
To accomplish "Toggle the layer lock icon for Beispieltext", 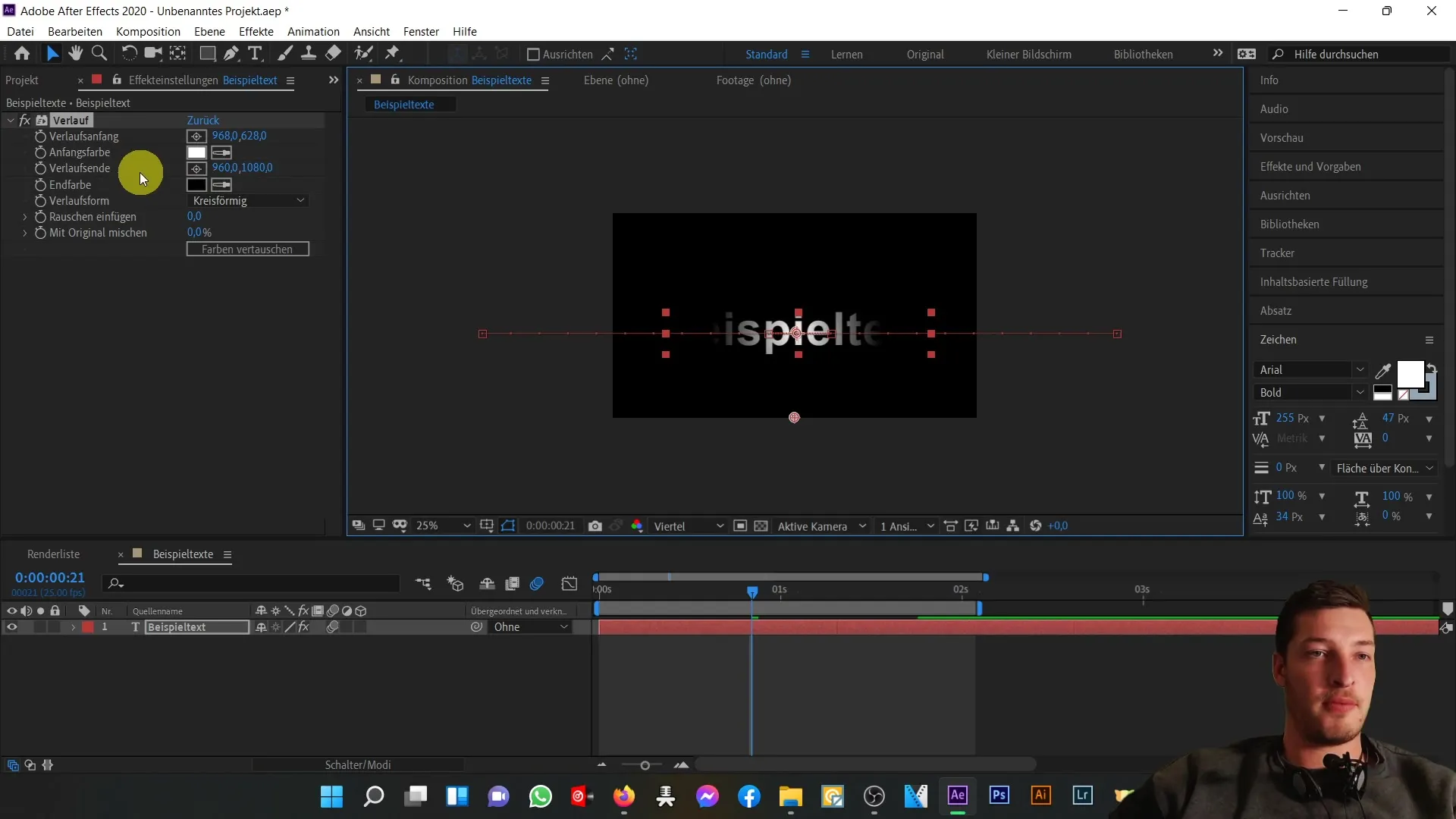I will tap(54, 626).
